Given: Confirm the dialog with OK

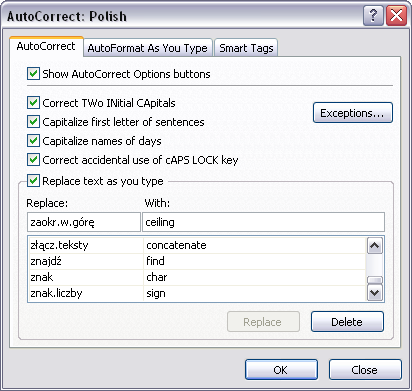Looking at the screenshot, I should (x=281, y=370).
